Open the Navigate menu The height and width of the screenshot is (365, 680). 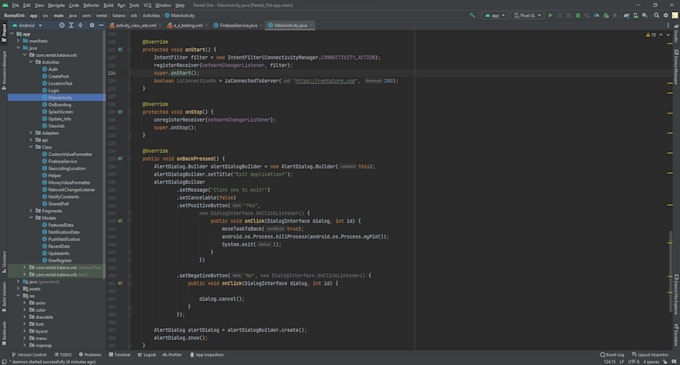tap(56, 5)
